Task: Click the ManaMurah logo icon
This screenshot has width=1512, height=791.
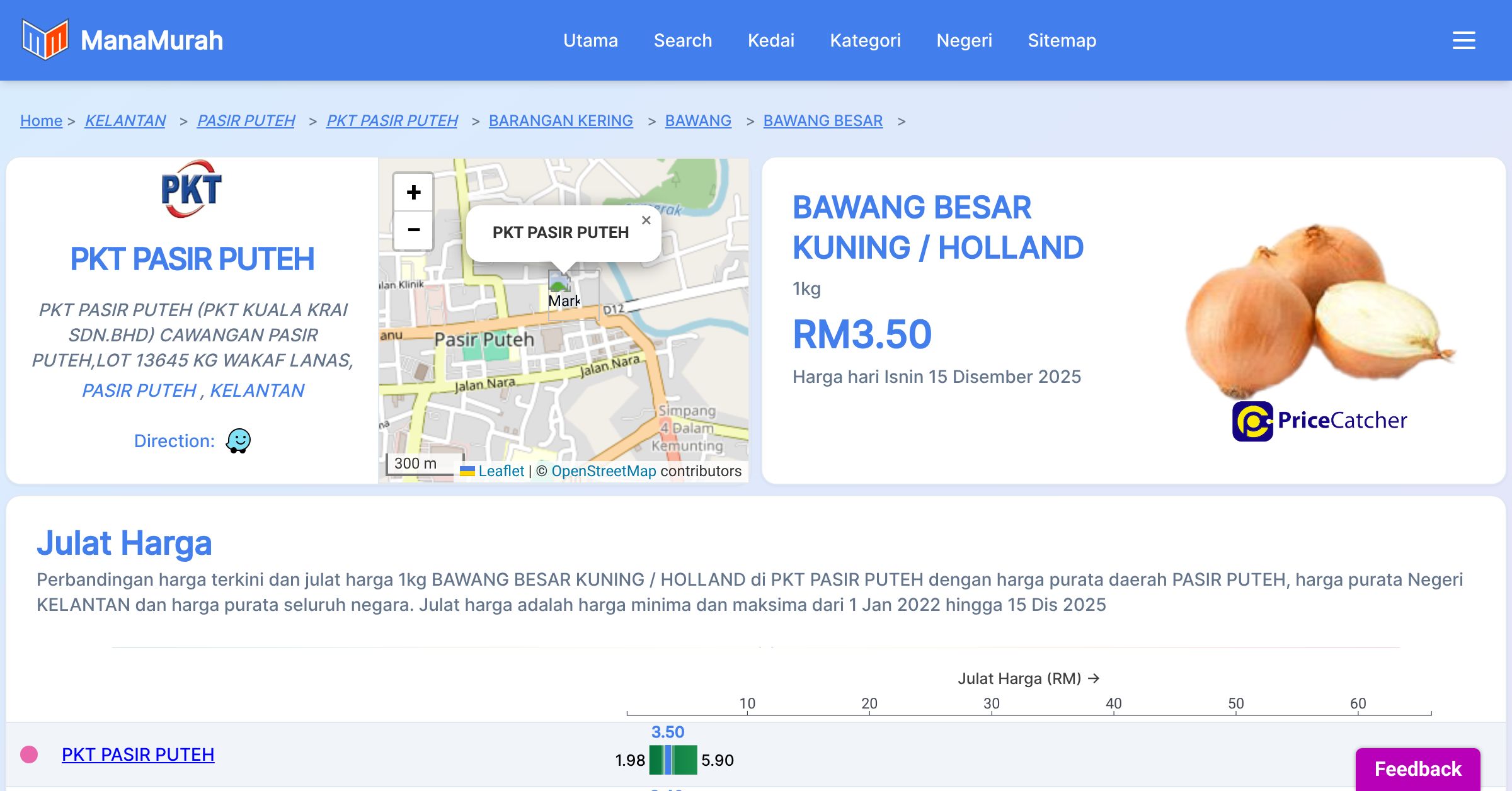Action: coord(45,40)
